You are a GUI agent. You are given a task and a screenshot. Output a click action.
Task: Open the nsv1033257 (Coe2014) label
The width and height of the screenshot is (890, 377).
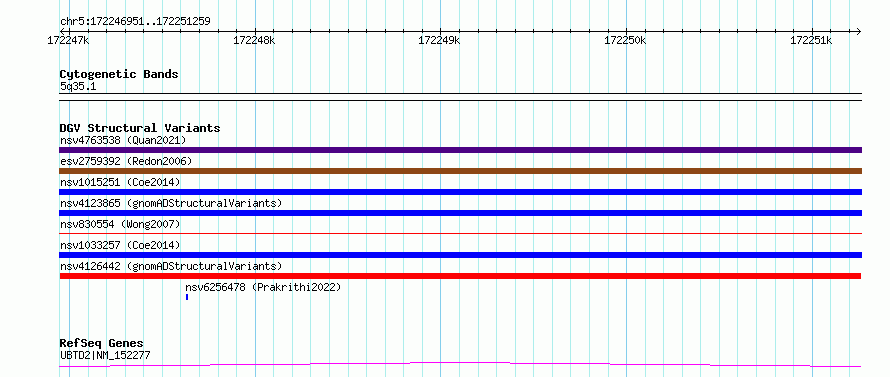coord(120,245)
